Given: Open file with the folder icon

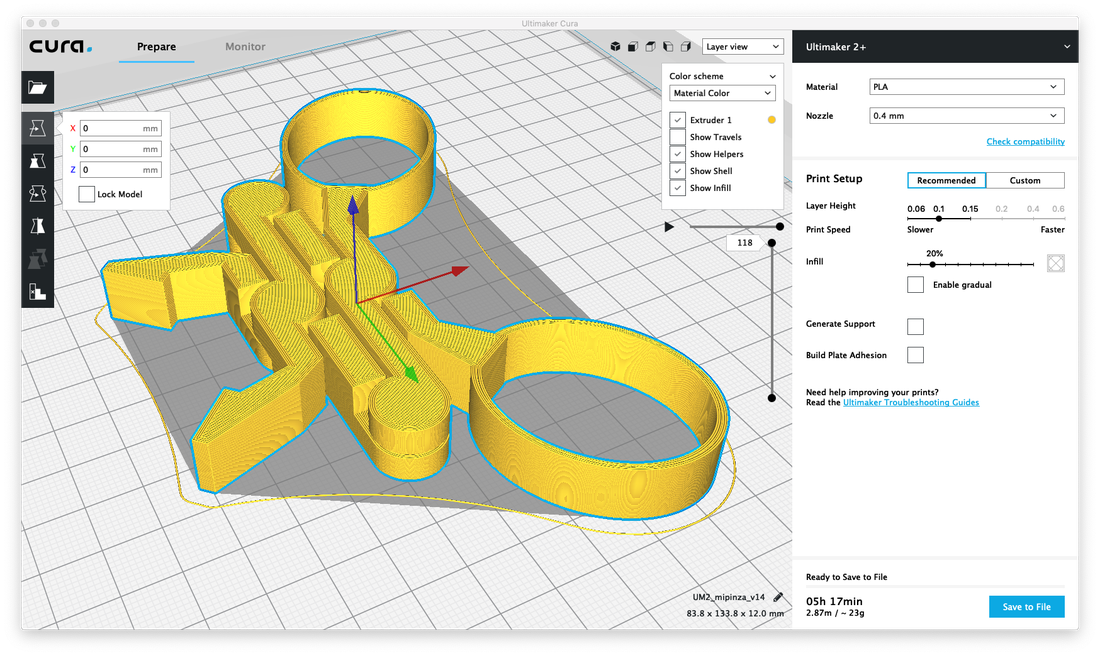Looking at the screenshot, I should click(x=37, y=88).
